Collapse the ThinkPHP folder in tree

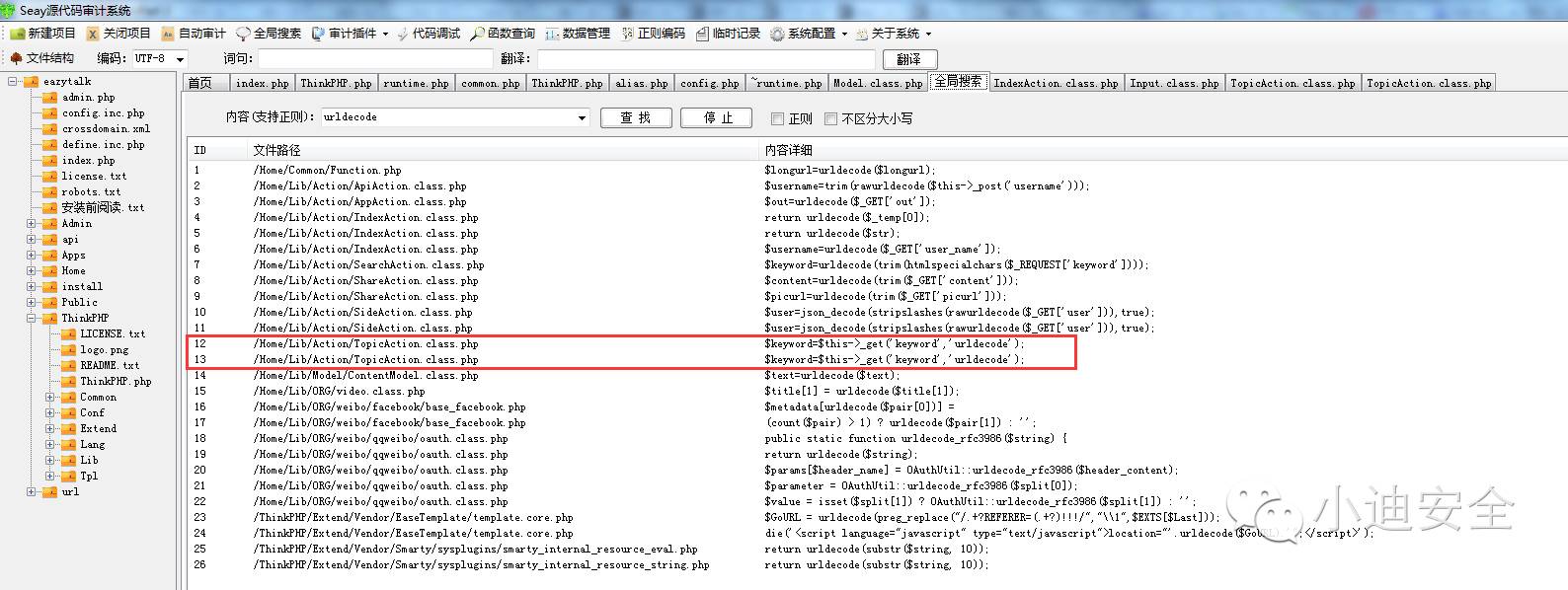[31, 319]
